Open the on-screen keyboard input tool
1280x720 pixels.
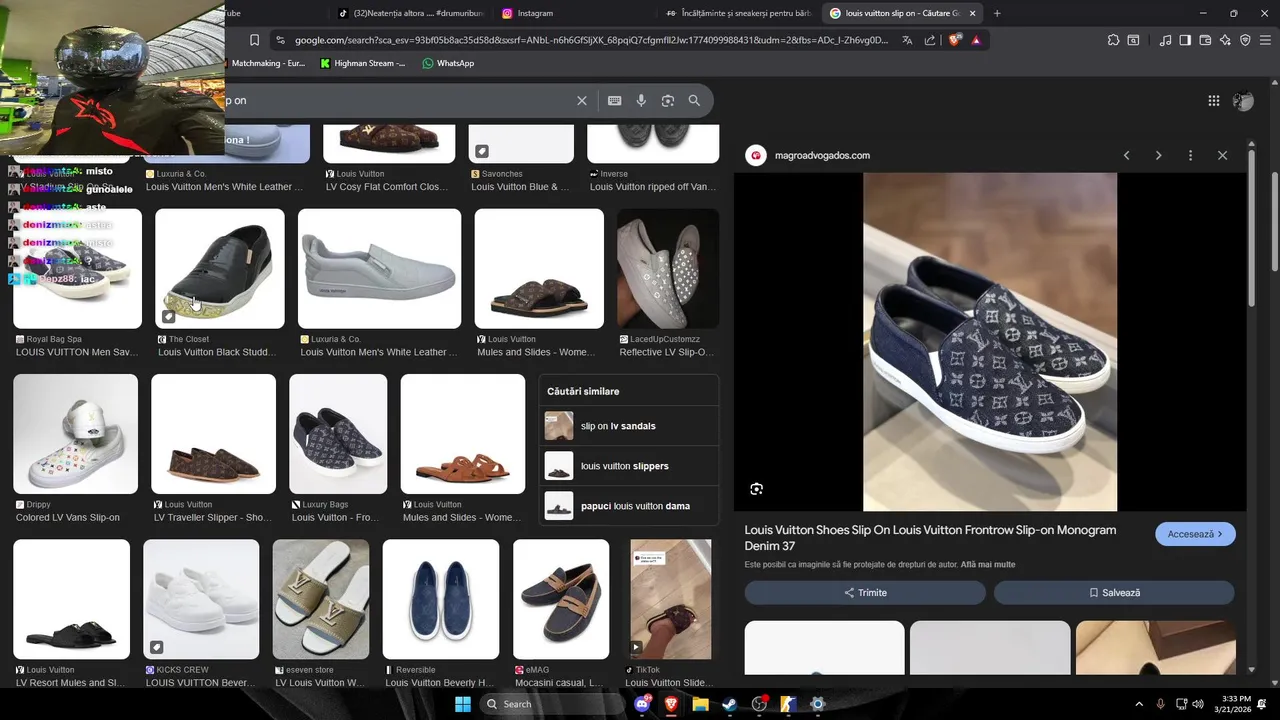click(614, 100)
